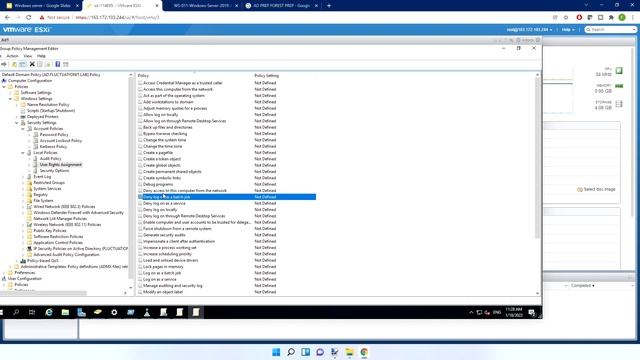Screen dimensions: 640x360
Task: Switch to the WS-011 Windows Server 2019 tab
Action: [x=202, y=6]
